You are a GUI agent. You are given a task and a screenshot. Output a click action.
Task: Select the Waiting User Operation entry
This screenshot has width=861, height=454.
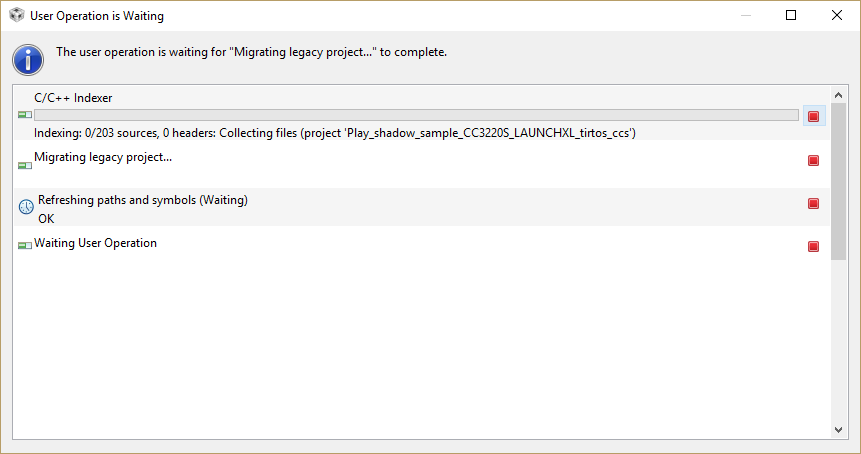(x=95, y=243)
